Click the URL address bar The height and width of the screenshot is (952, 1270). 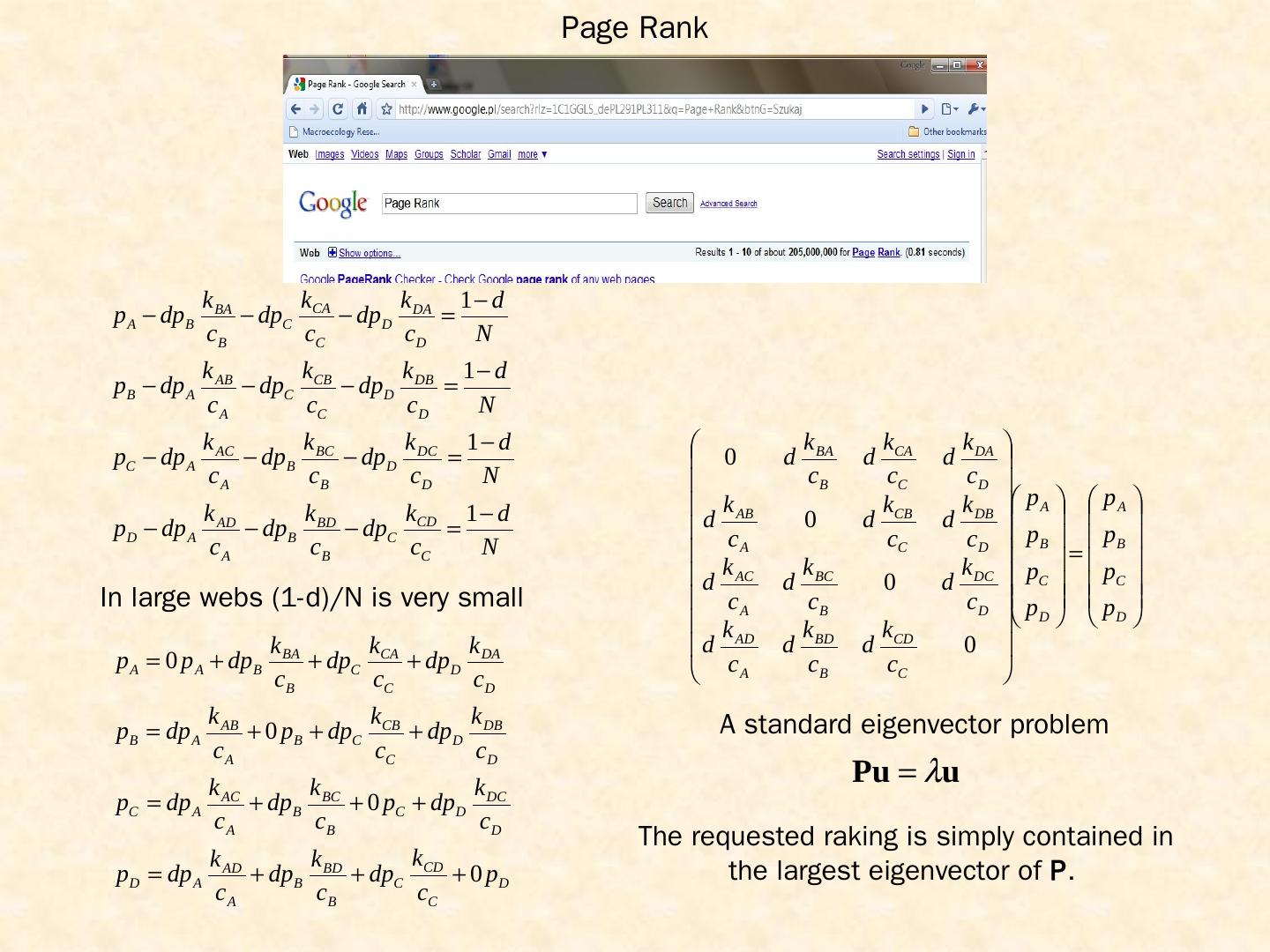[x=653, y=109]
